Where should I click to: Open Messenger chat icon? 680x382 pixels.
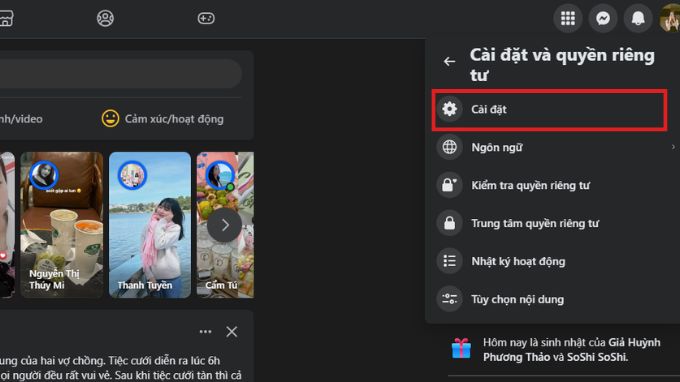click(x=603, y=18)
